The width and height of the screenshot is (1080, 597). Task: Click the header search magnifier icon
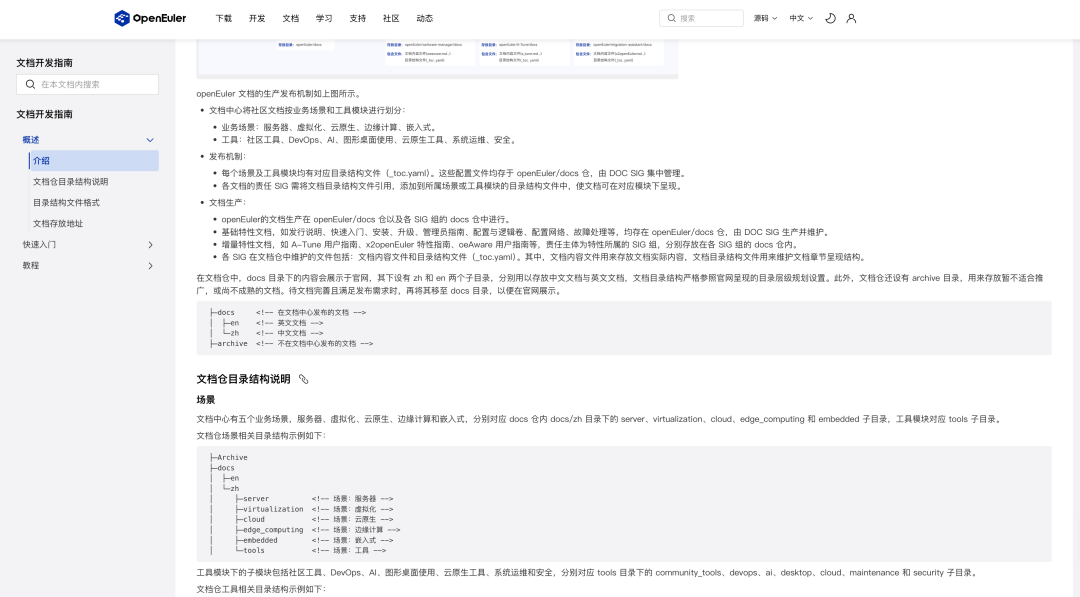pyautogui.click(x=672, y=19)
